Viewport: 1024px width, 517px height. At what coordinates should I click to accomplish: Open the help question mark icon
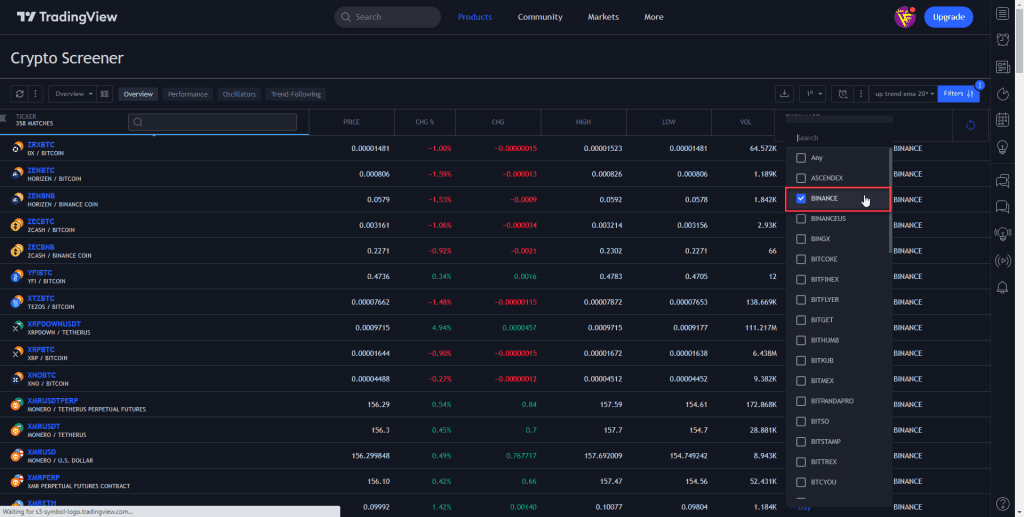point(1003,503)
